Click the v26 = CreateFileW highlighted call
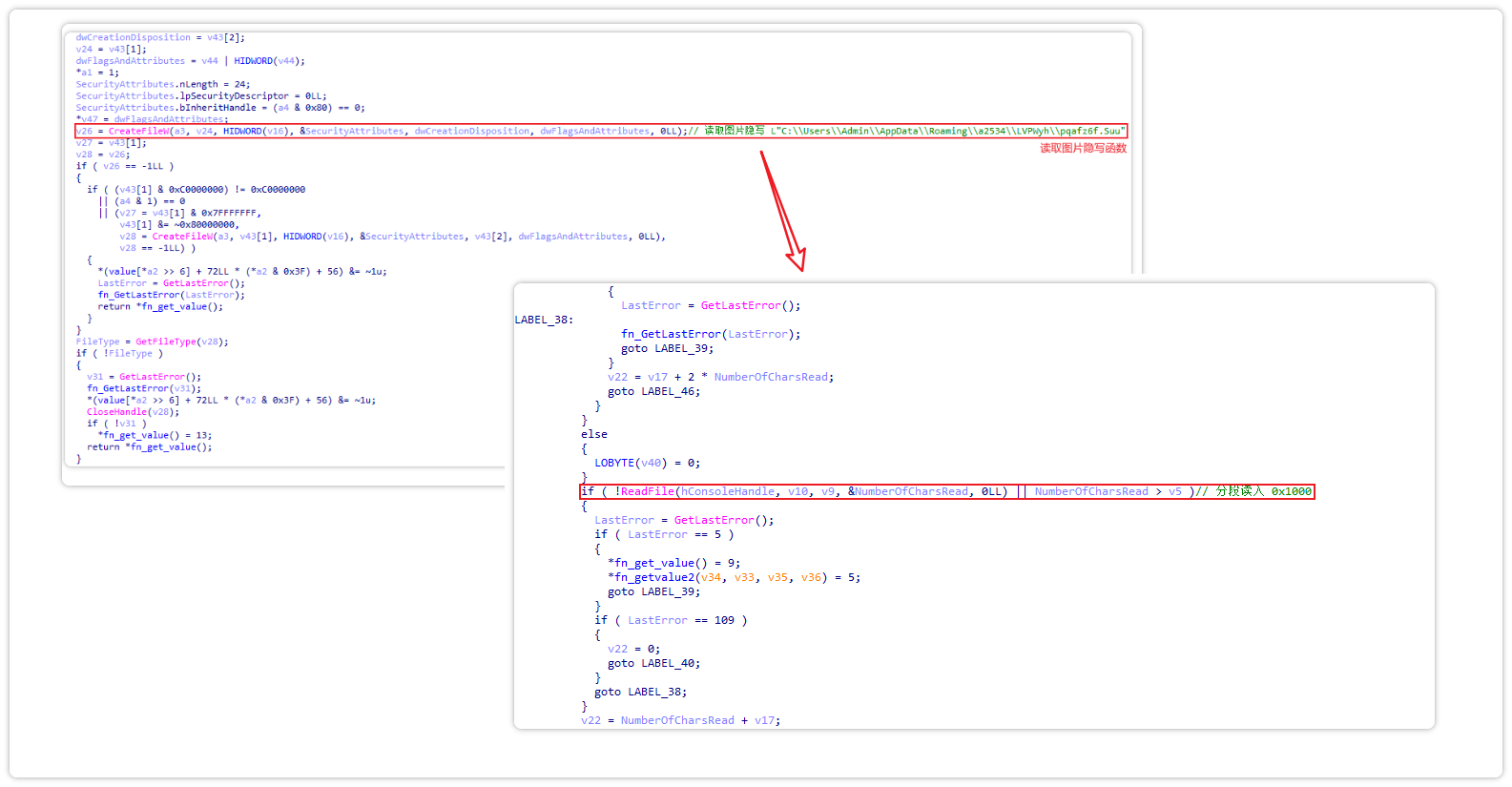Viewport: 1512px width, 787px height. (x=137, y=131)
